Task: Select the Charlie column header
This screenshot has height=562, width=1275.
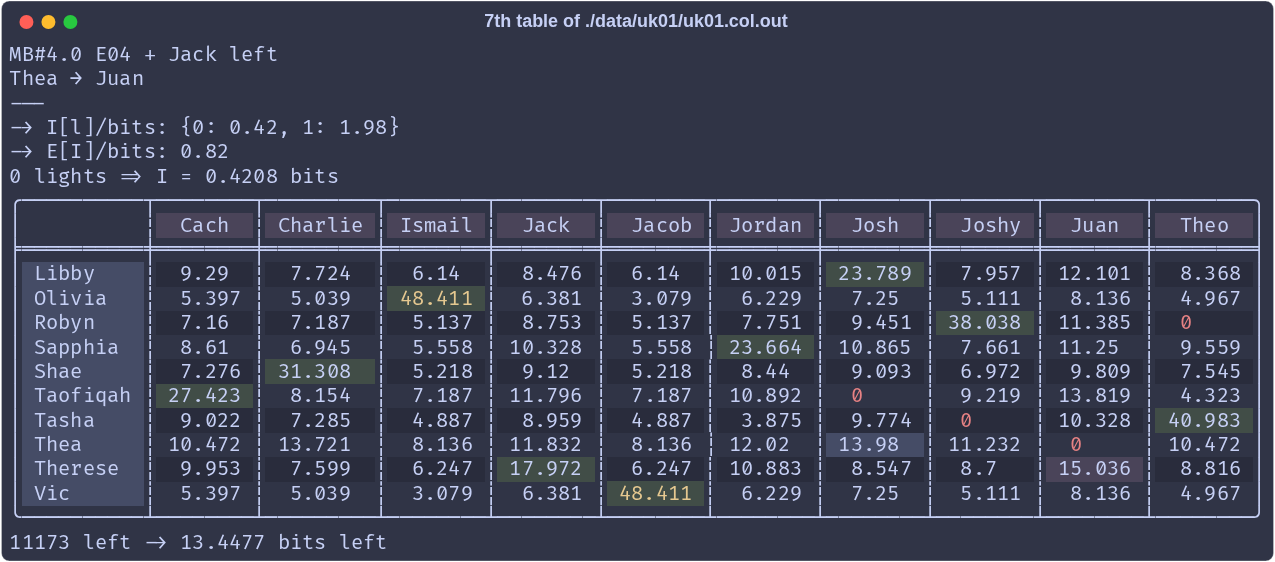Action: (x=320, y=225)
